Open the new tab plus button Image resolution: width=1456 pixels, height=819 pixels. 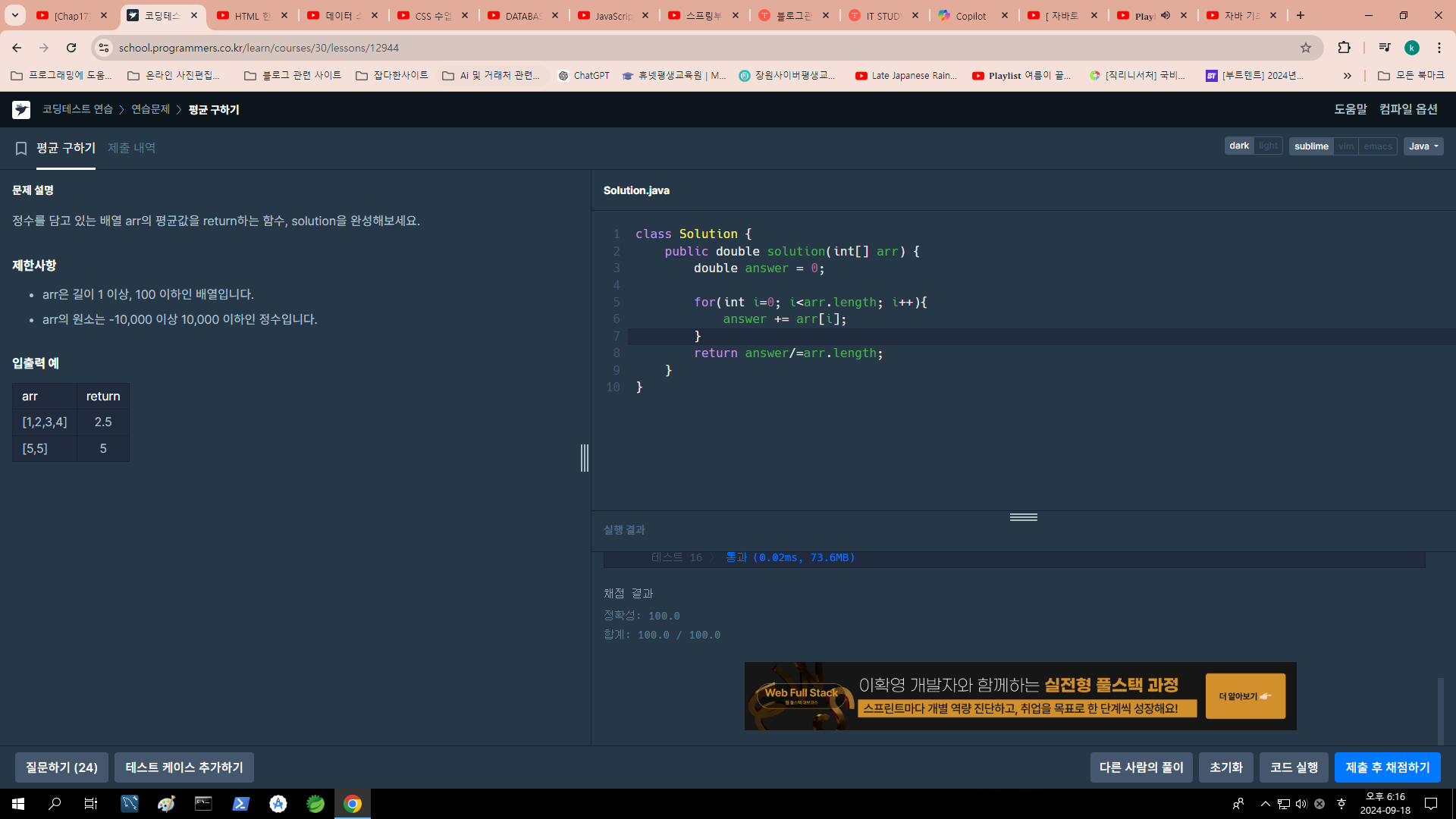(1301, 15)
